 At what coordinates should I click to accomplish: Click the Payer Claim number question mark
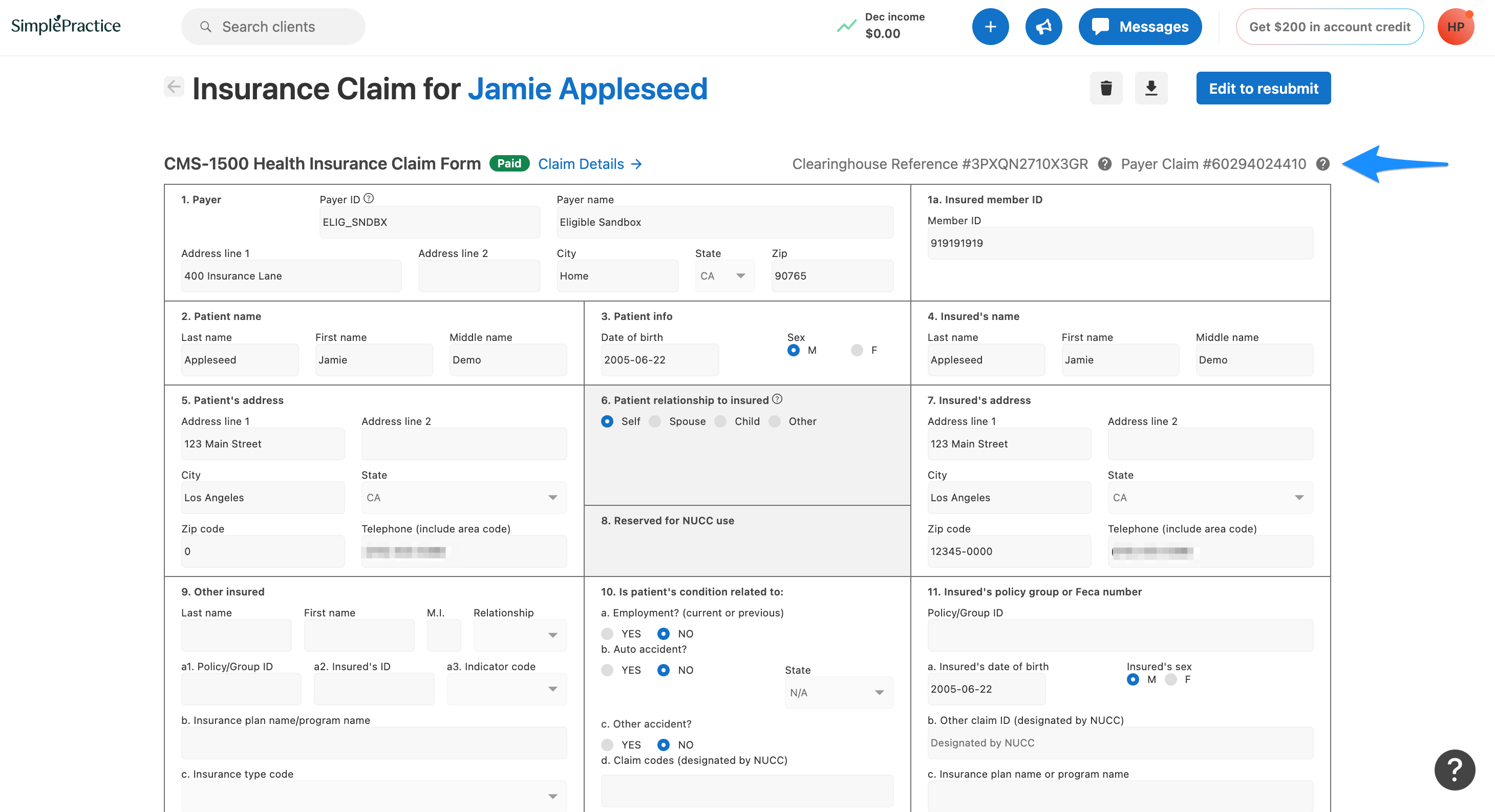pyautogui.click(x=1324, y=164)
